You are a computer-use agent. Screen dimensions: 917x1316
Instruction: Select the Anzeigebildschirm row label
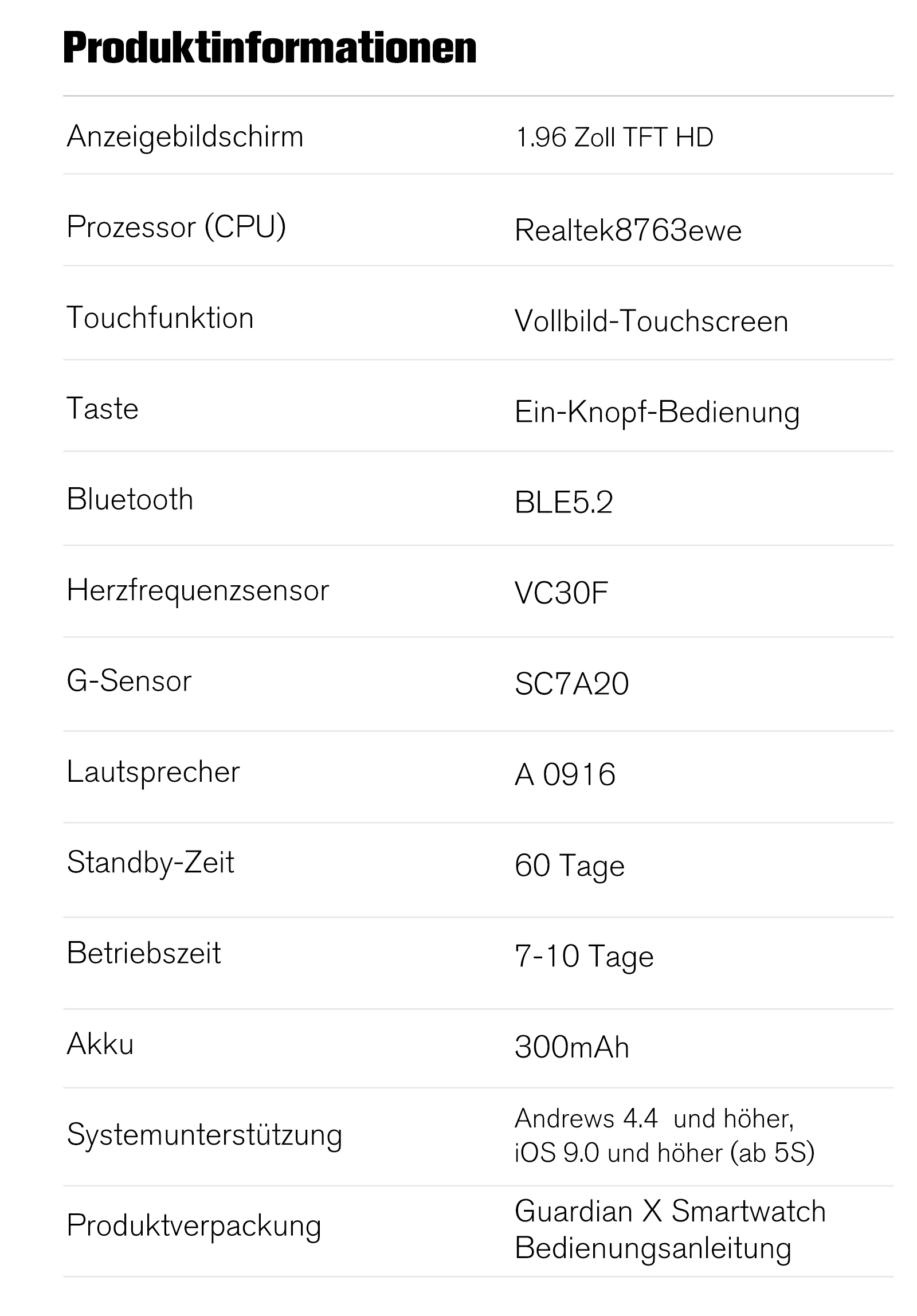(x=185, y=137)
